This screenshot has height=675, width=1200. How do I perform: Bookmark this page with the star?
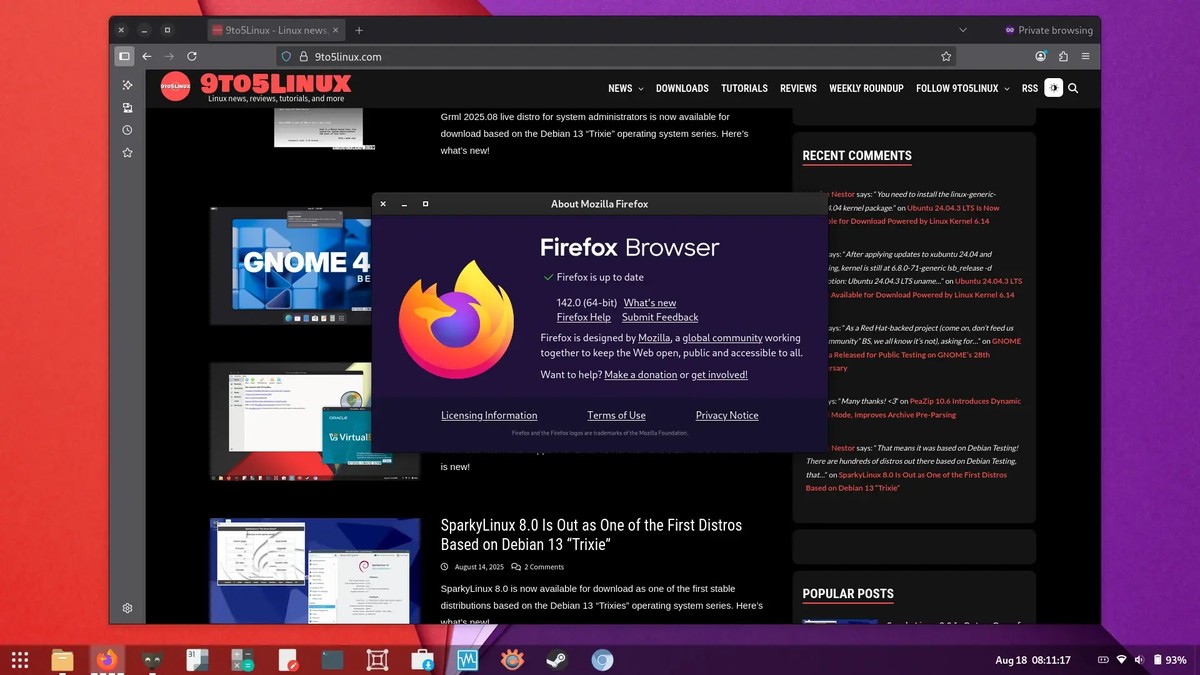pos(945,57)
